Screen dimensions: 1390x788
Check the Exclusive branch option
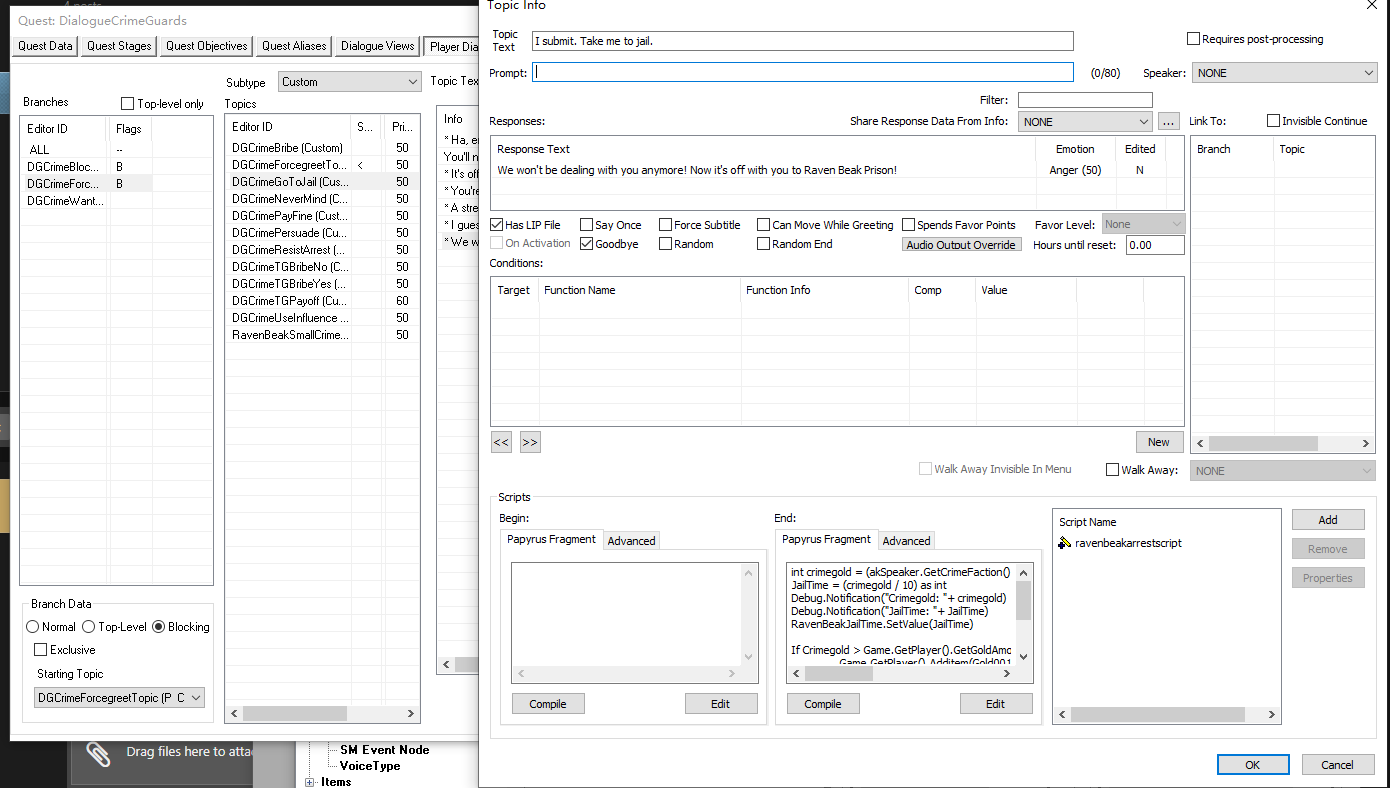tap(40, 650)
